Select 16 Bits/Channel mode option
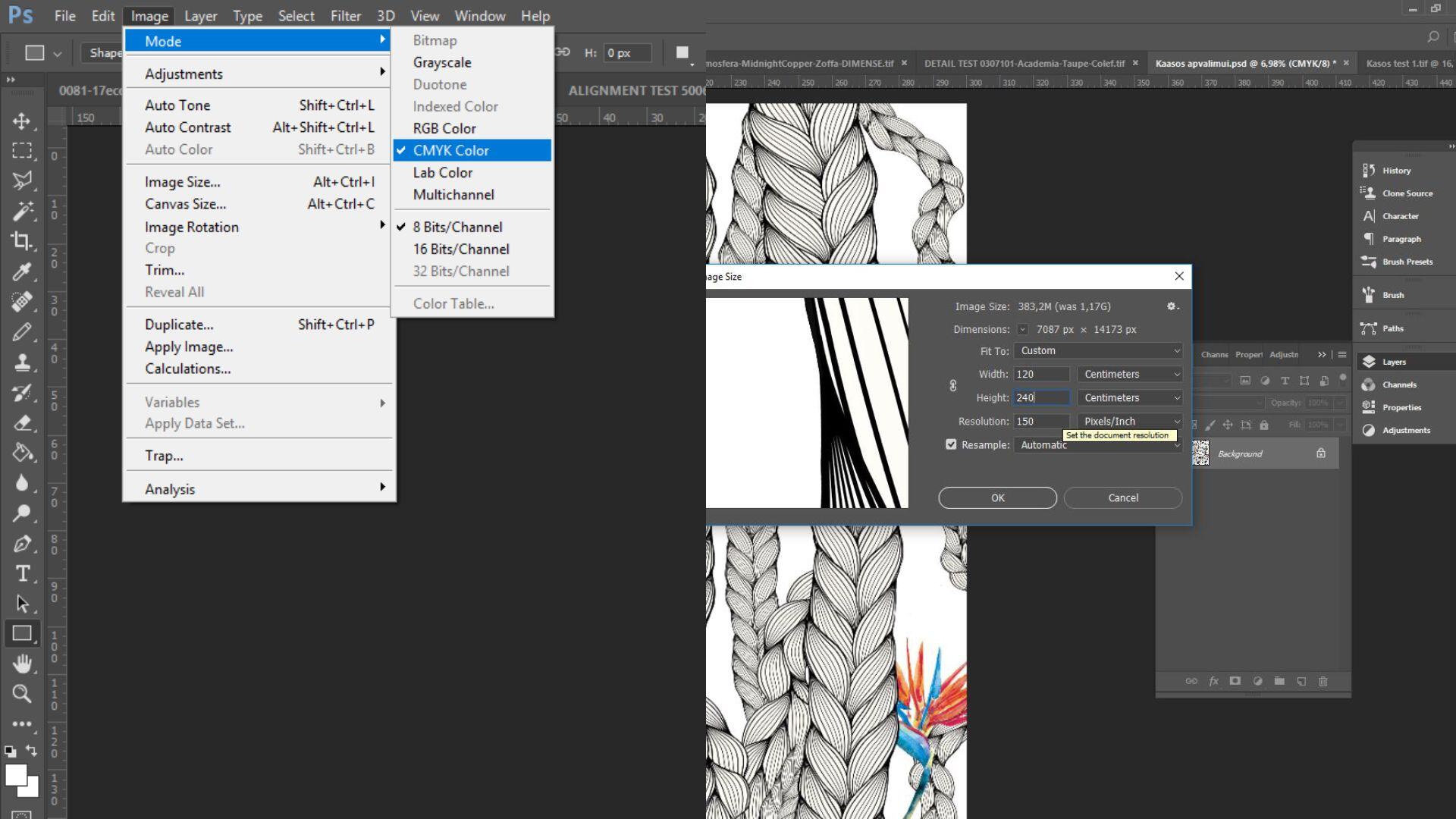 461,249
